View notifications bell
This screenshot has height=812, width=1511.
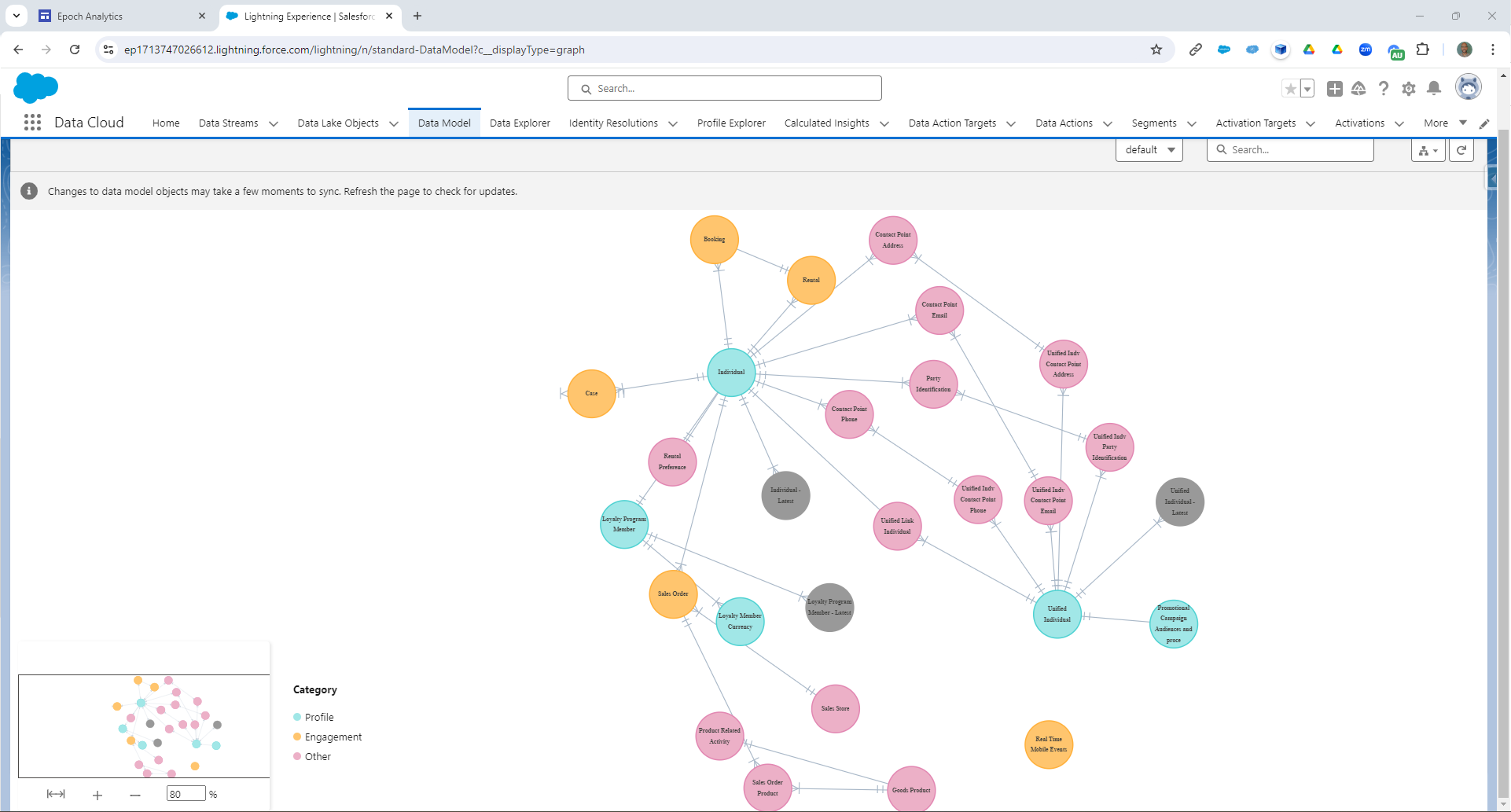[1434, 88]
